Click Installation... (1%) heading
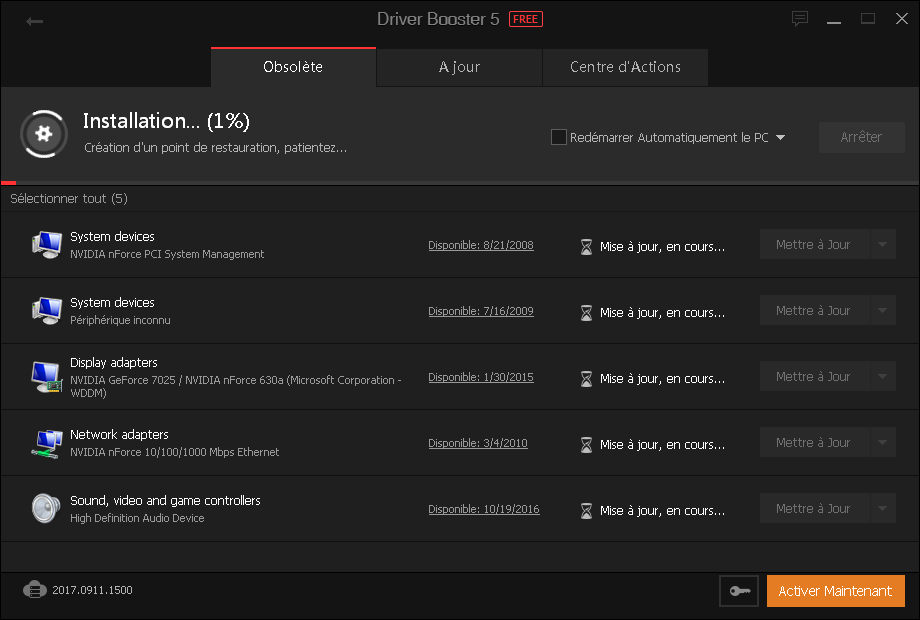The width and height of the screenshot is (920, 620). point(166,121)
